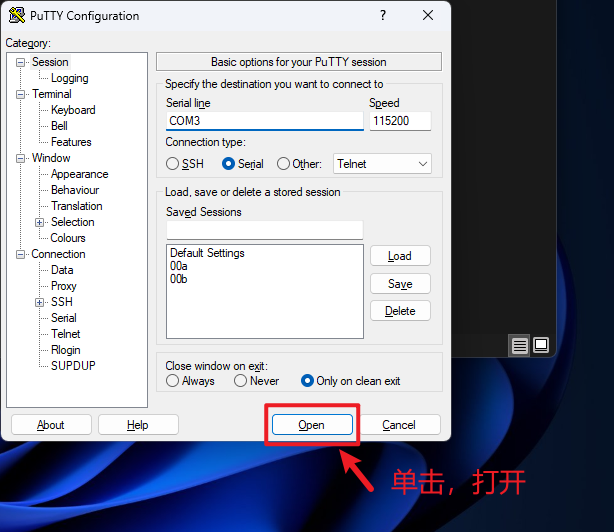Viewport: 614px width, 532px height.
Task: Open the Terminal category
Action: click(x=52, y=94)
